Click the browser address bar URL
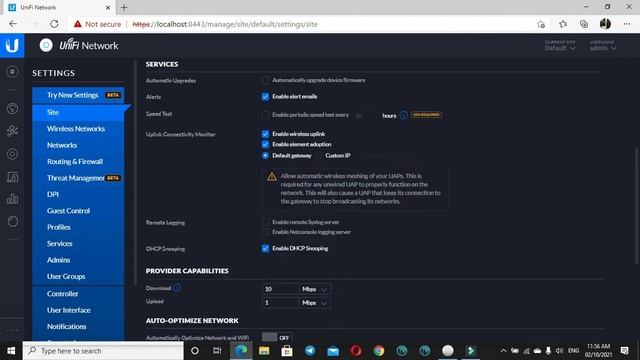This screenshot has height=360, width=640. pyautogui.click(x=225, y=24)
